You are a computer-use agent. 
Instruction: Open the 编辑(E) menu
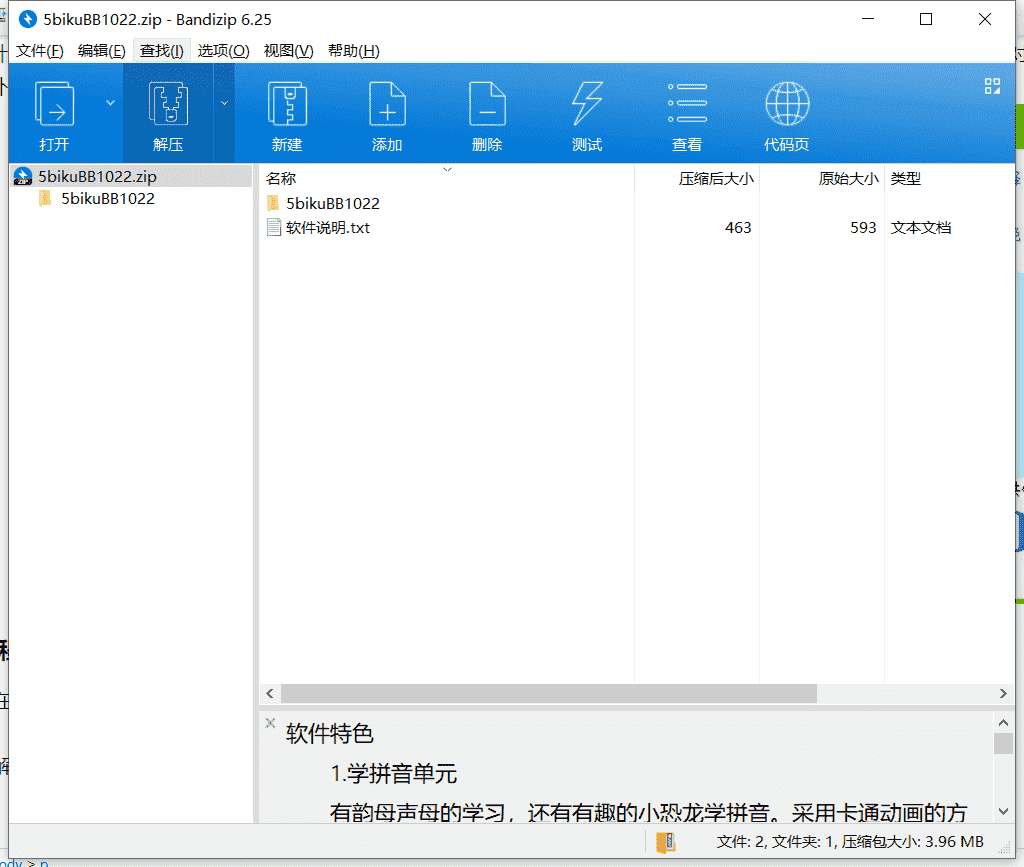[x=101, y=51]
